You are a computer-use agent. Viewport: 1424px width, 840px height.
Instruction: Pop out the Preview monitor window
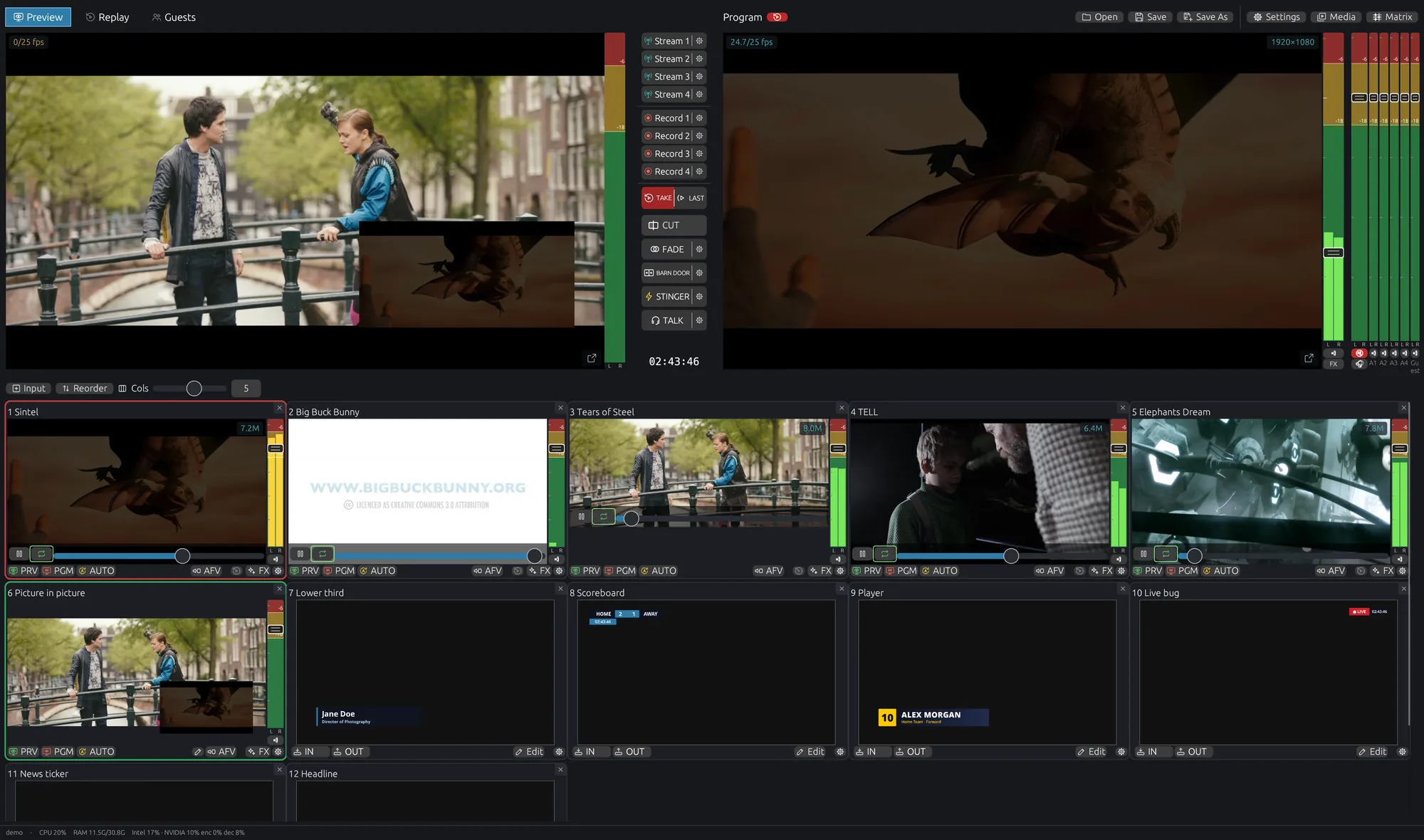592,358
